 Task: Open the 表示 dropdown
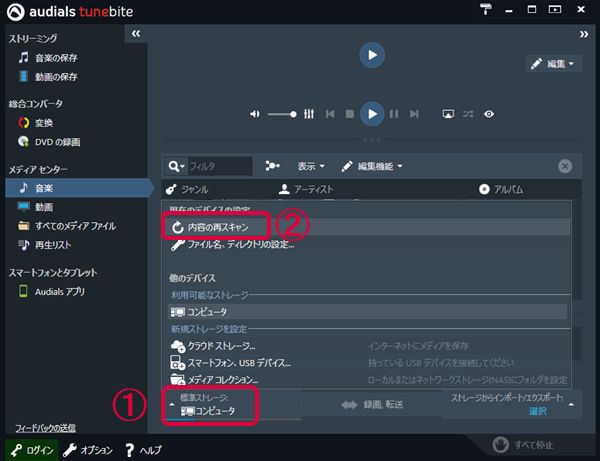[x=311, y=166]
